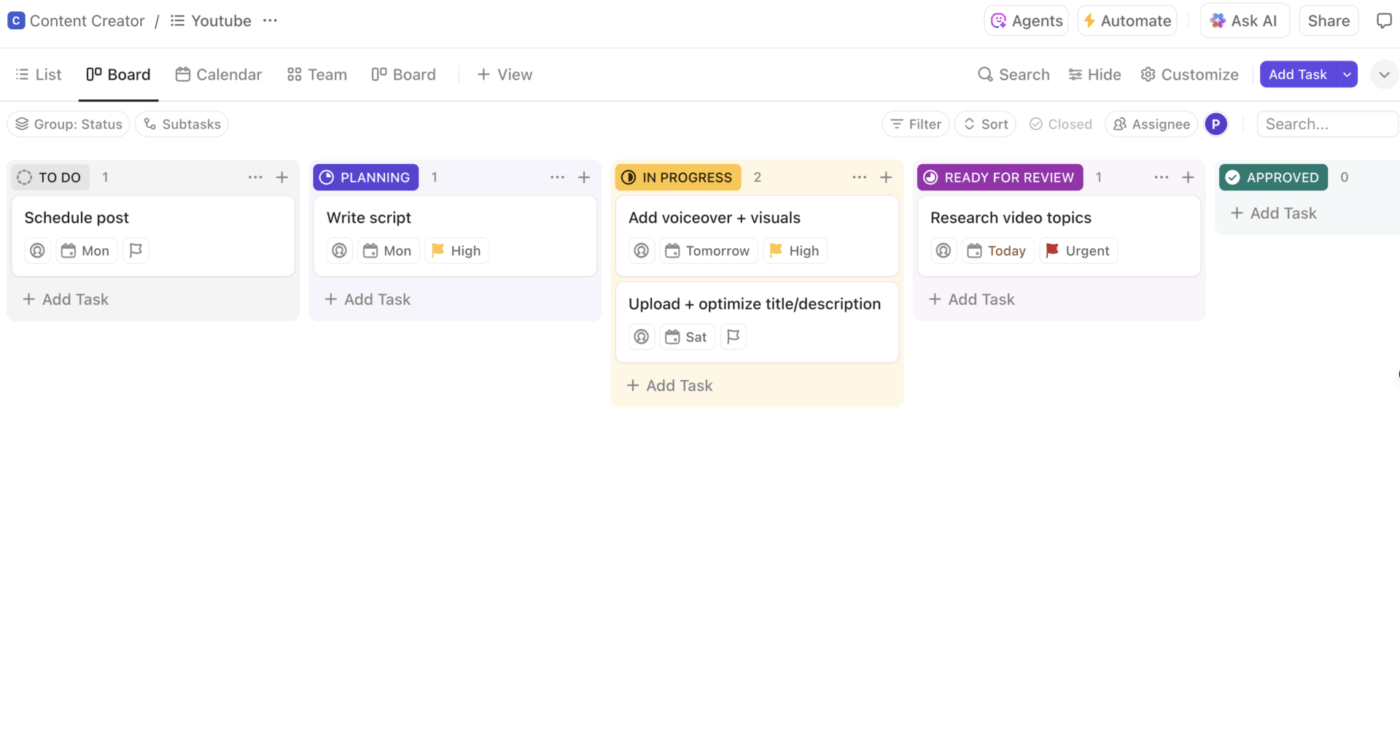Screen dimensions: 1400x734
Task: Toggle the Subtasks display option
Action: (182, 124)
